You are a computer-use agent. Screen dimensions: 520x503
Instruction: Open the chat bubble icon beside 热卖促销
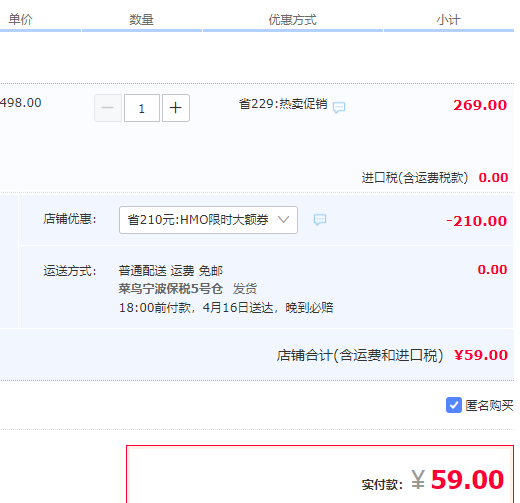click(x=339, y=107)
